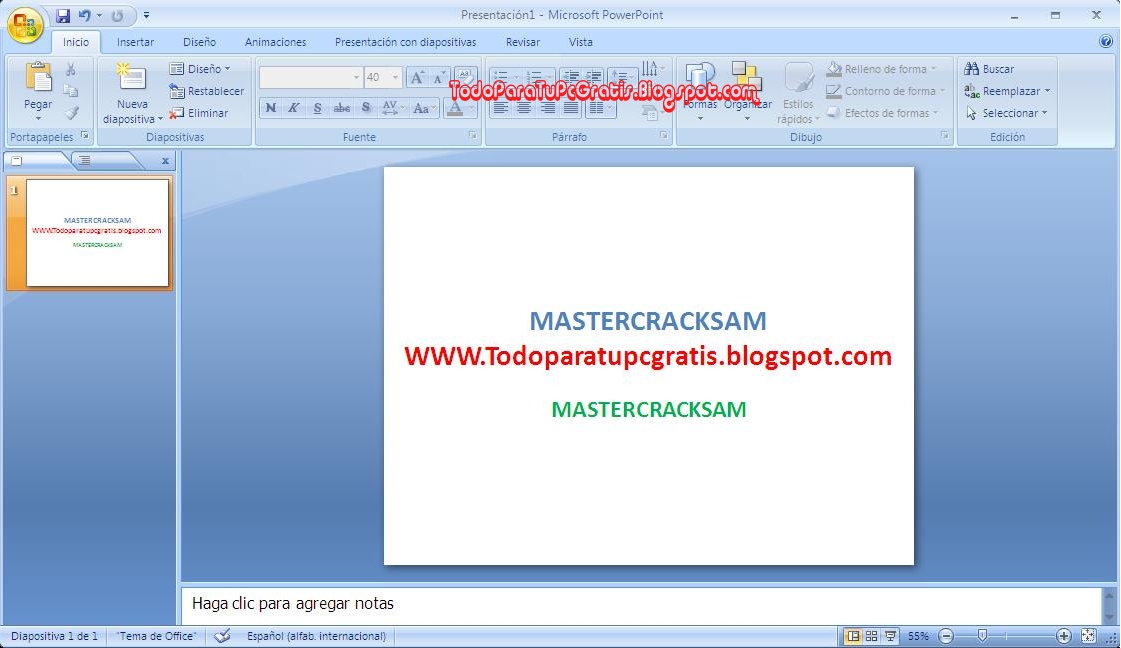Click the Buscar find button
This screenshot has width=1121, height=648.
point(989,69)
